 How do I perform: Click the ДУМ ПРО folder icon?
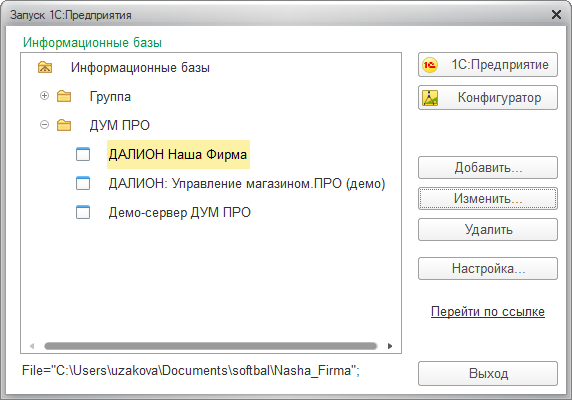point(64,125)
